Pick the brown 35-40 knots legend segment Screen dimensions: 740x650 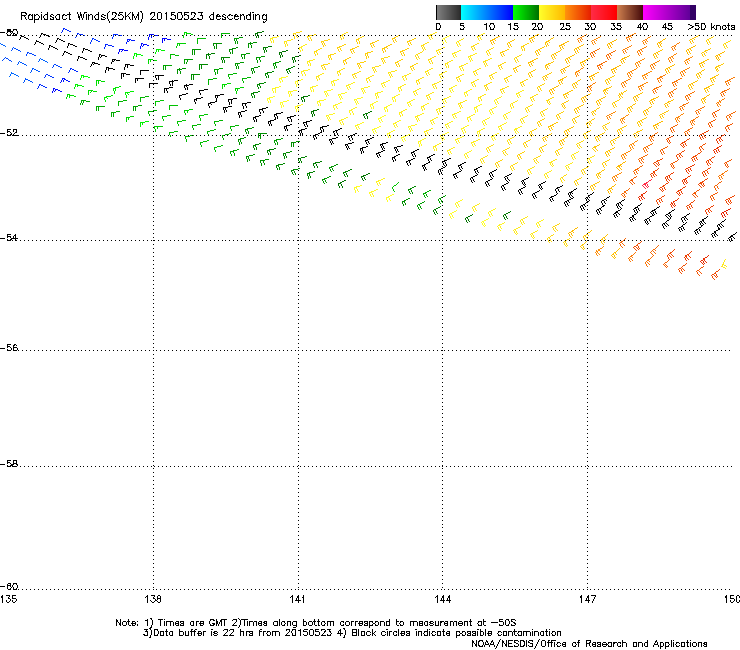pyautogui.click(x=630, y=12)
